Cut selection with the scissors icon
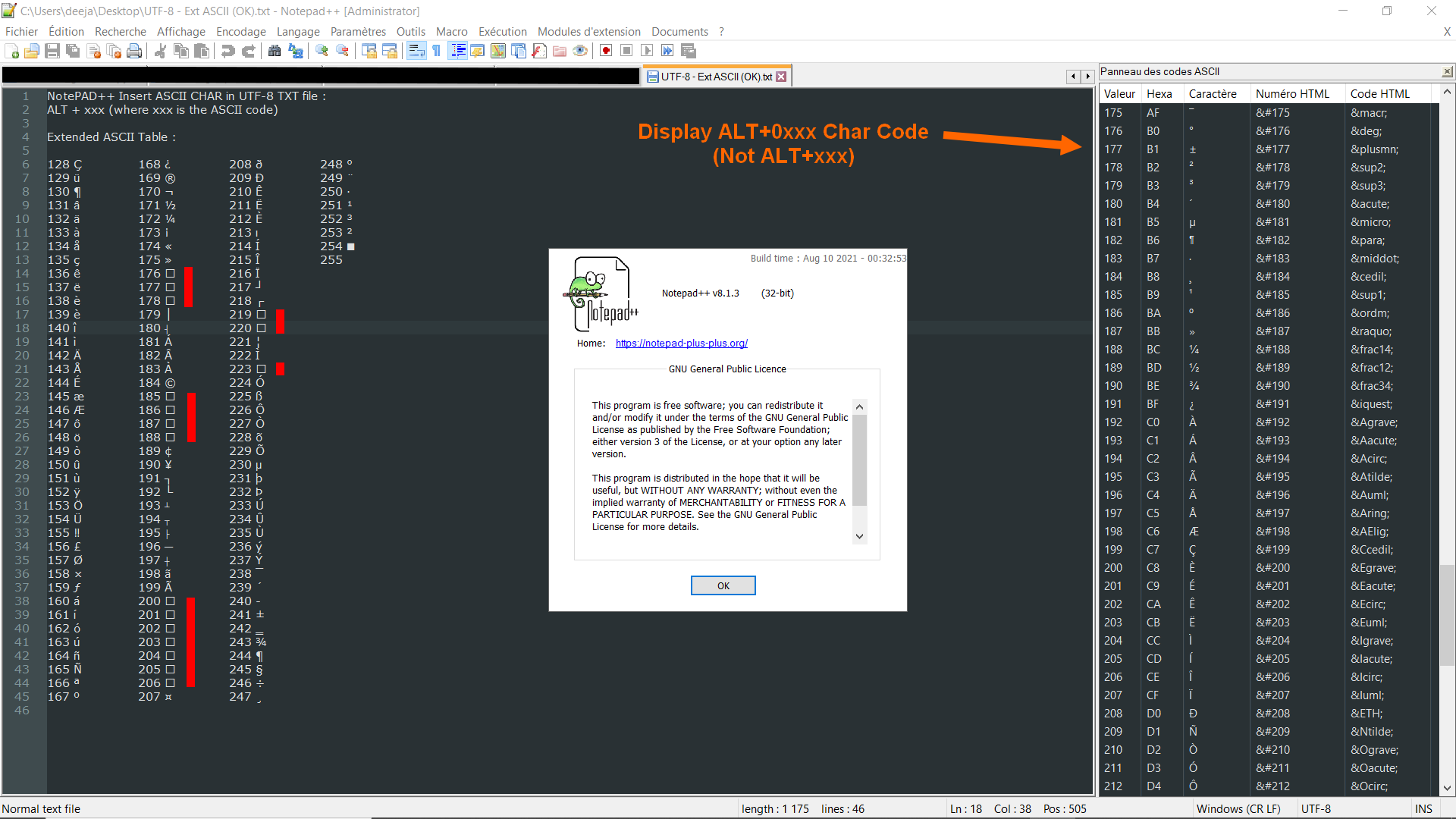This screenshot has height=819, width=1456. 160,51
